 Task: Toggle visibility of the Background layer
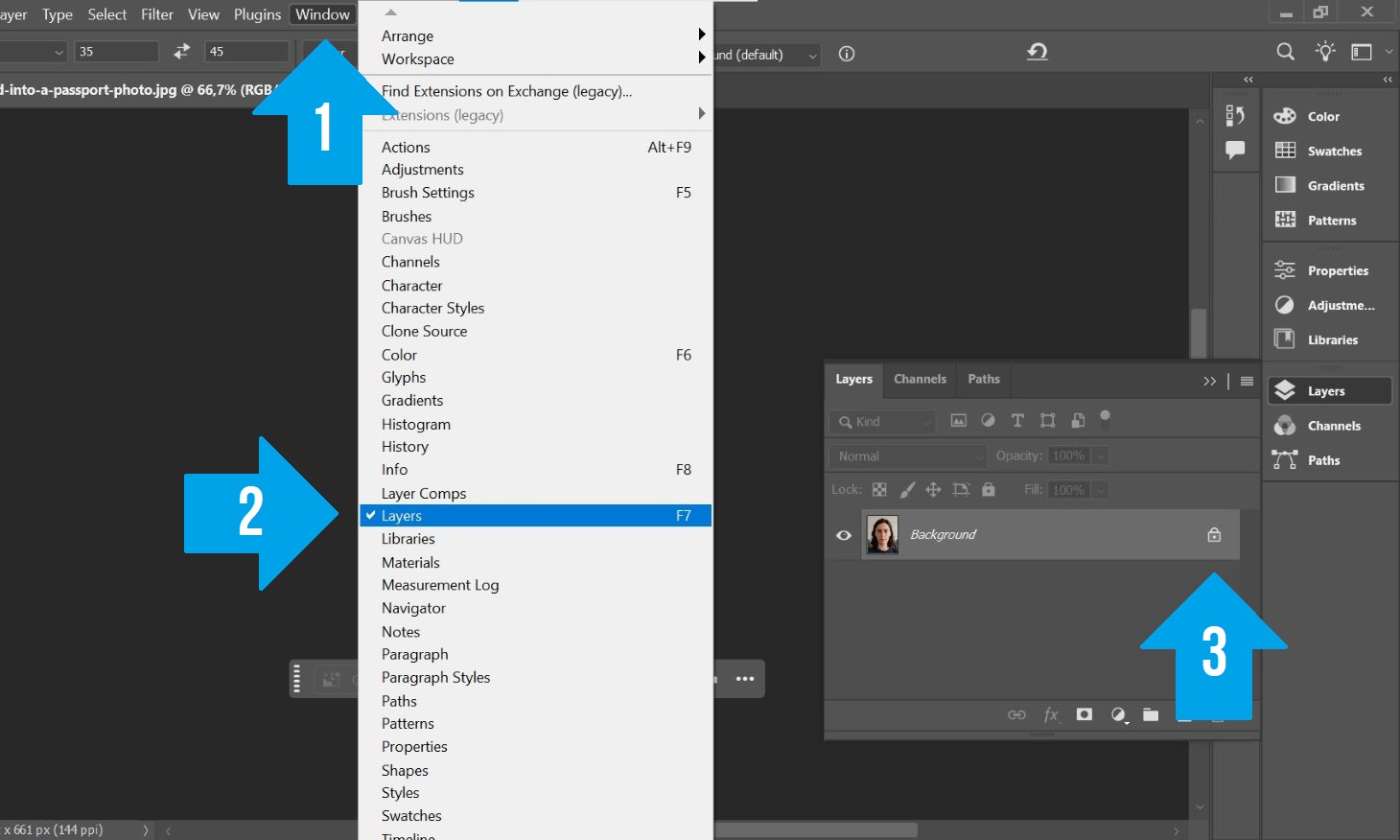[843, 534]
